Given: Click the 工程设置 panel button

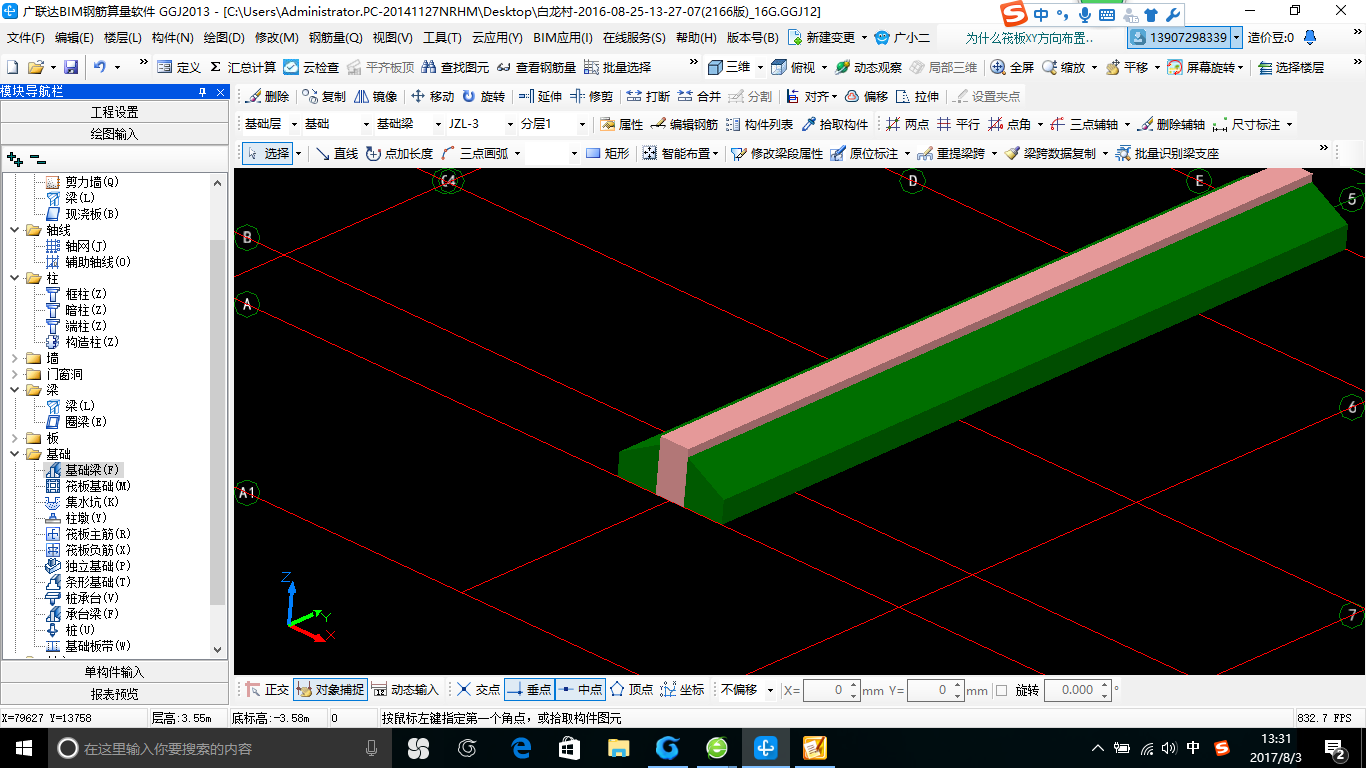Looking at the screenshot, I should click(114, 112).
